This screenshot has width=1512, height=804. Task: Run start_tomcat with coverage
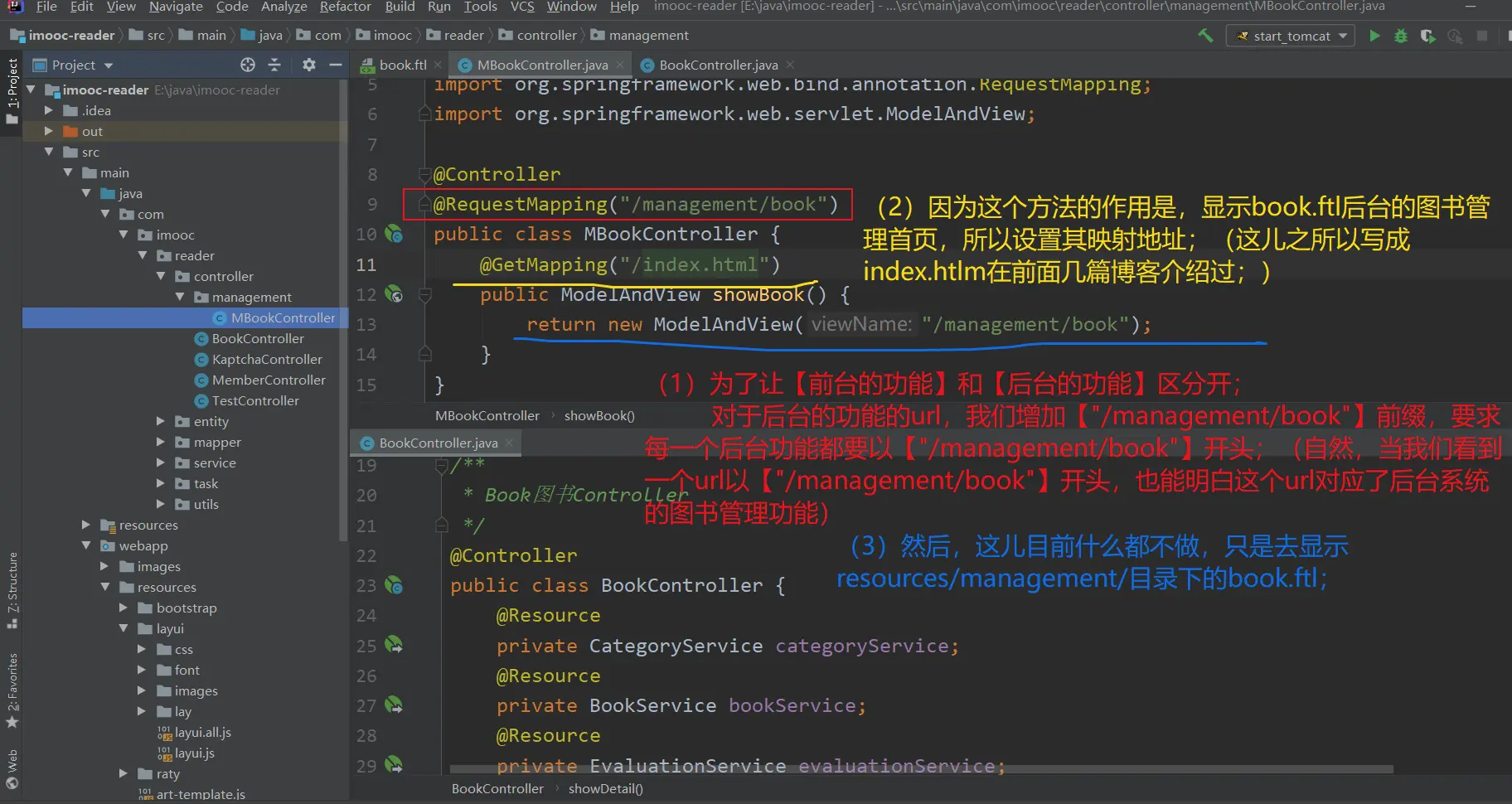[1427, 36]
